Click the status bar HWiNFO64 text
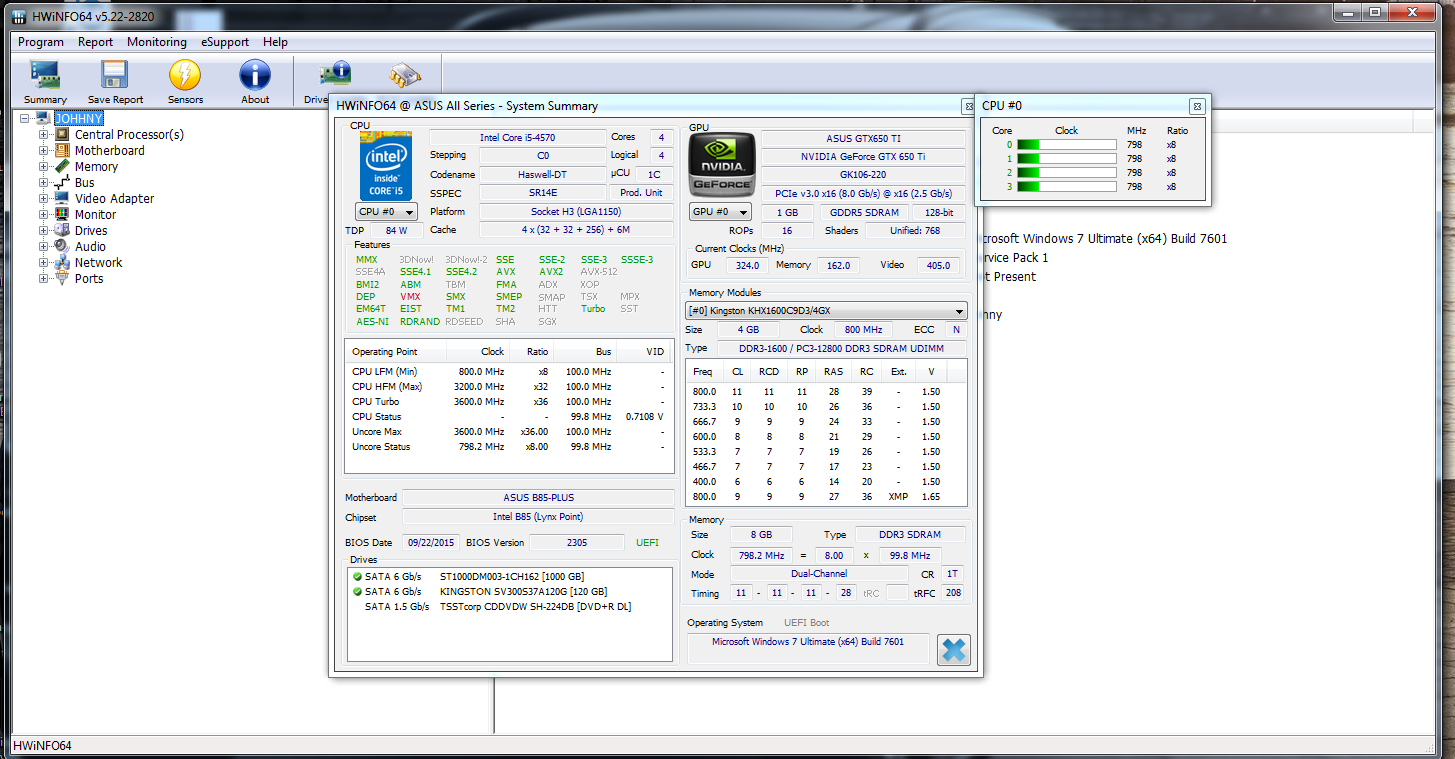The image size is (1455, 759). (41, 746)
